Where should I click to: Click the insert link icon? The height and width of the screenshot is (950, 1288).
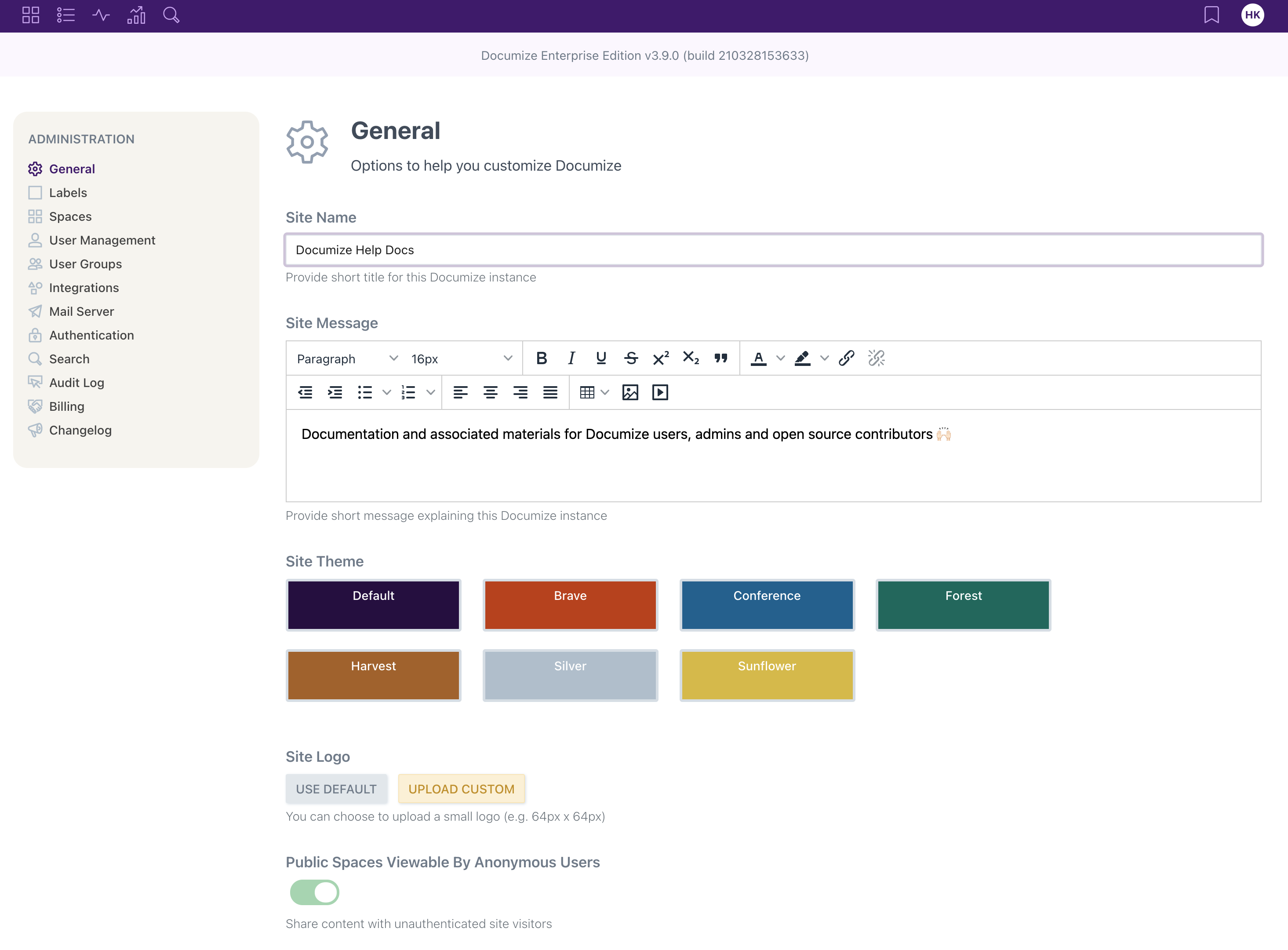tap(847, 357)
